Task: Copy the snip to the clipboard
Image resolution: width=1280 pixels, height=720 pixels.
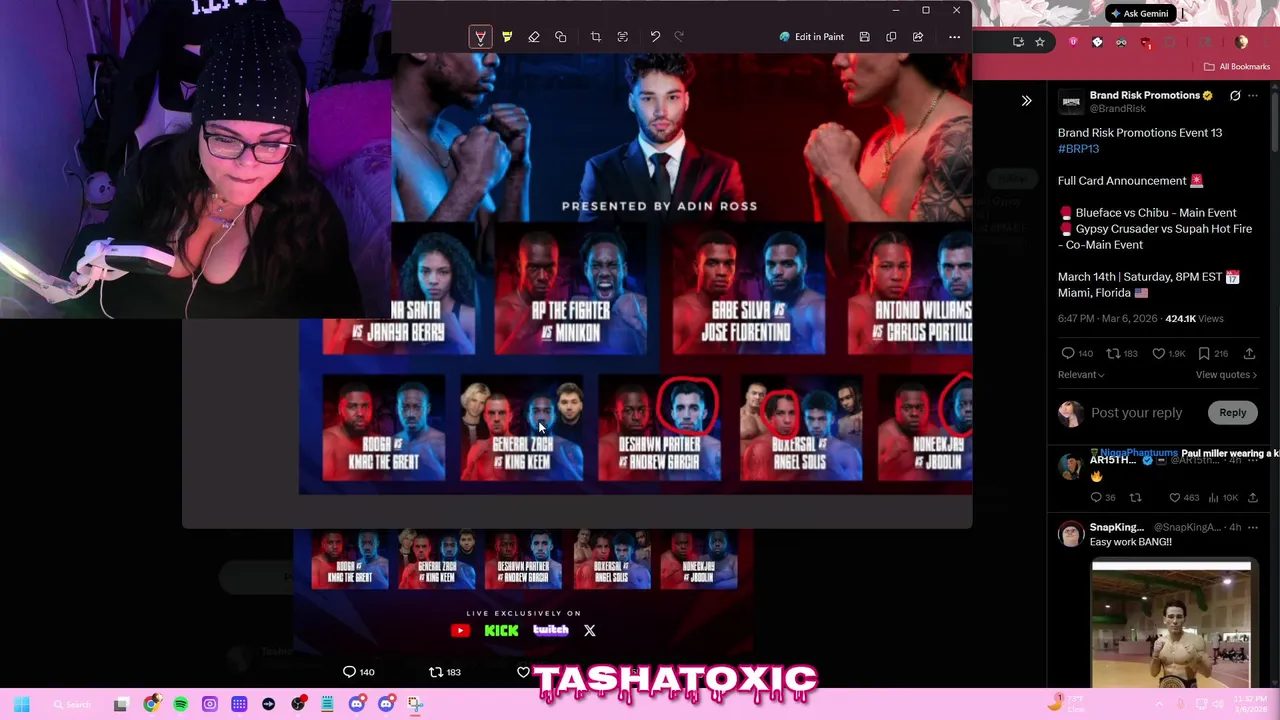Action: [x=891, y=37]
